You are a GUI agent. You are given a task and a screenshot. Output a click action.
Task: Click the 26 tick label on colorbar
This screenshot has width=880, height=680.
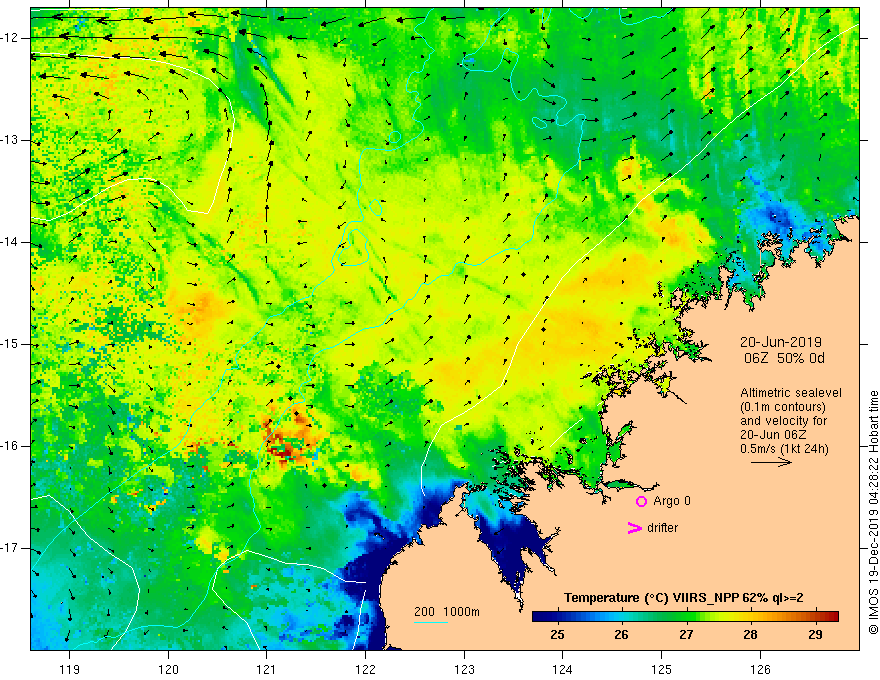point(621,635)
